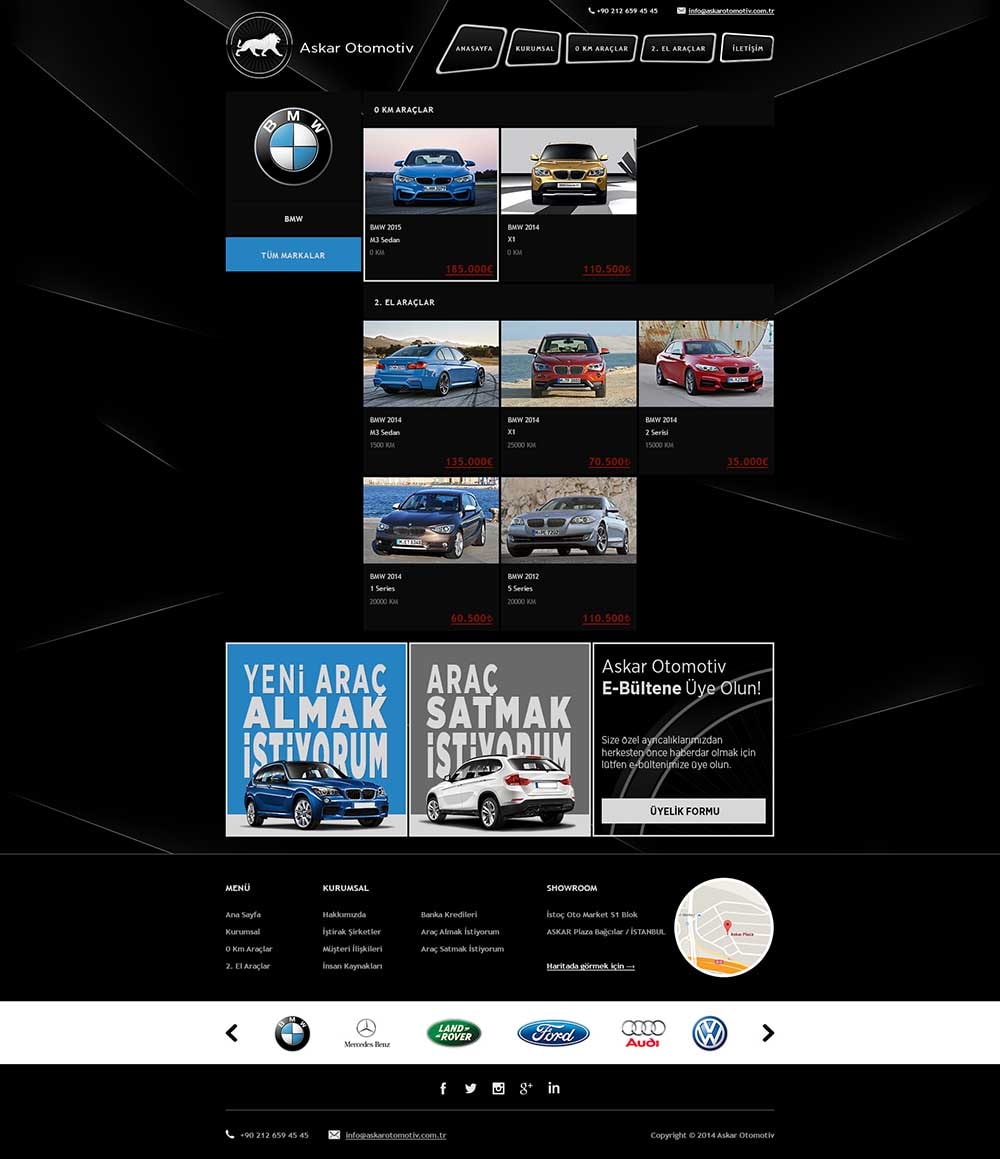The width and height of the screenshot is (1000, 1159).
Task: Click the Askar Otomotiv site title text
Action: point(356,48)
